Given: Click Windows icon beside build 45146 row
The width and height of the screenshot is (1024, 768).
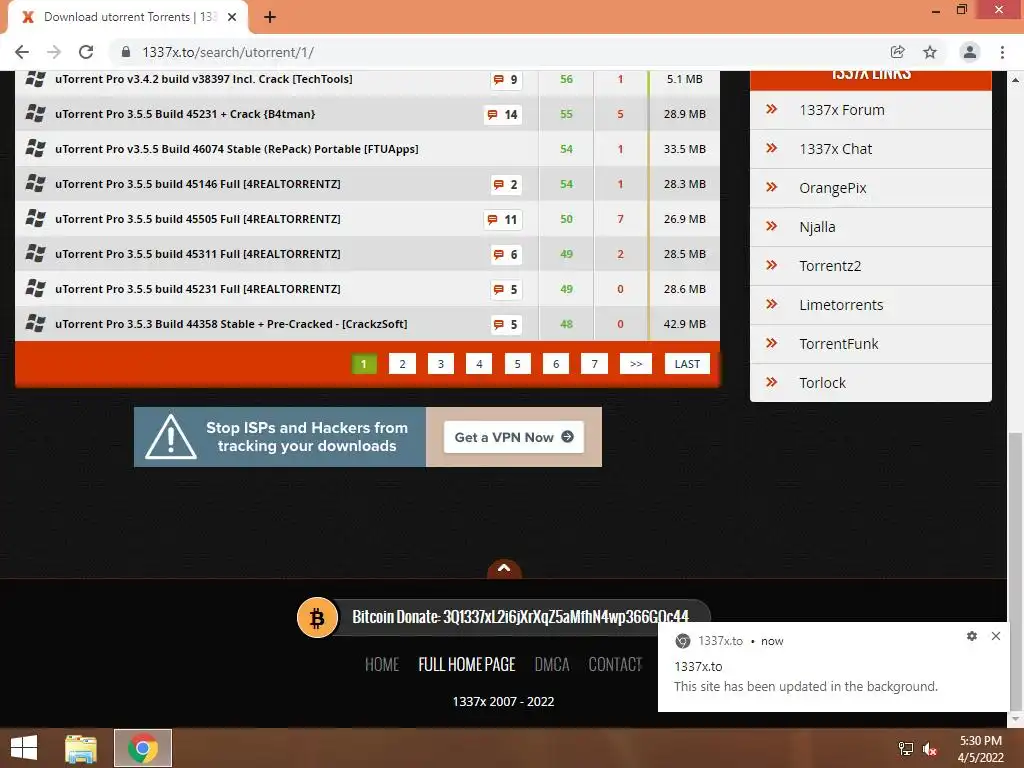Looking at the screenshot, I should pos(35,184).
